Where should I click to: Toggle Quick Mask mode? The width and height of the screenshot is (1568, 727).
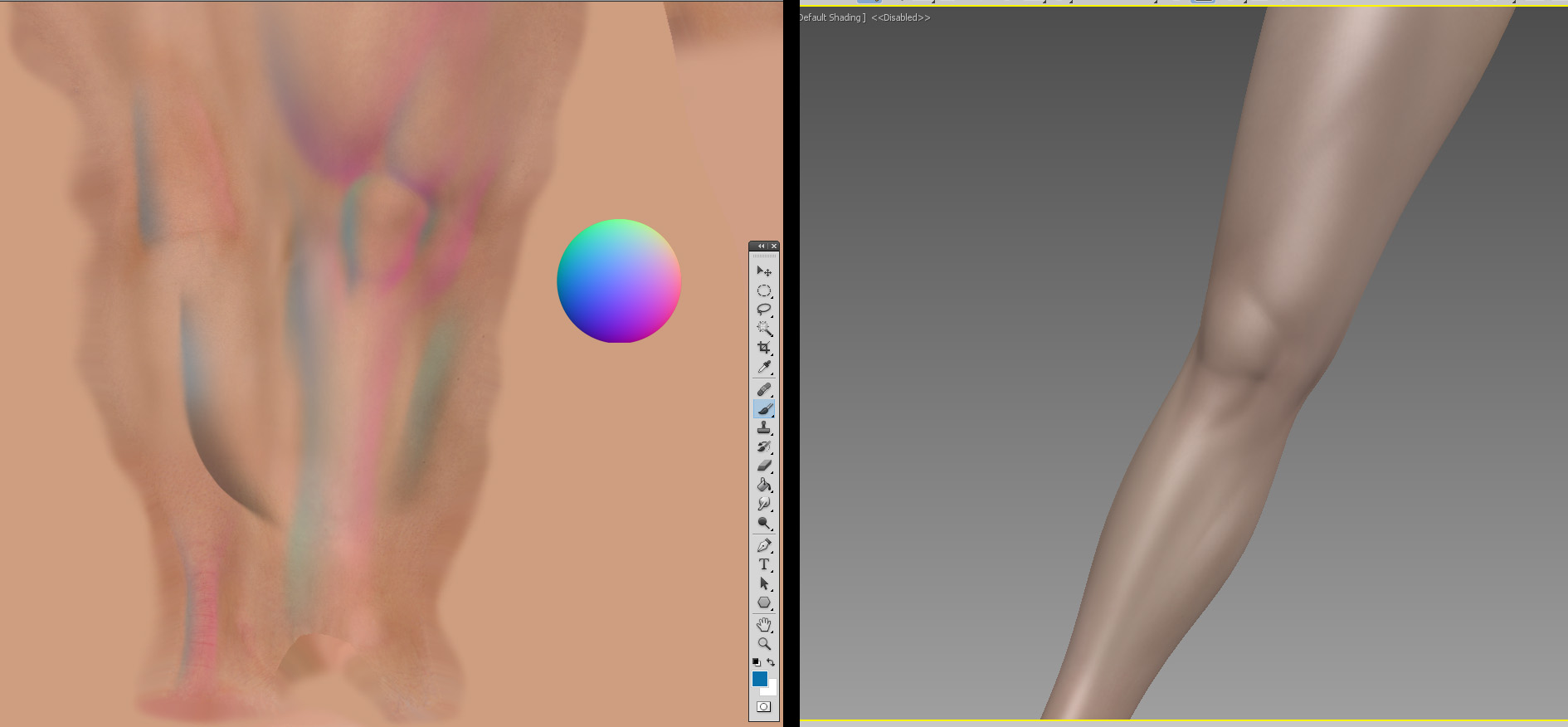(x=764, y=707)
